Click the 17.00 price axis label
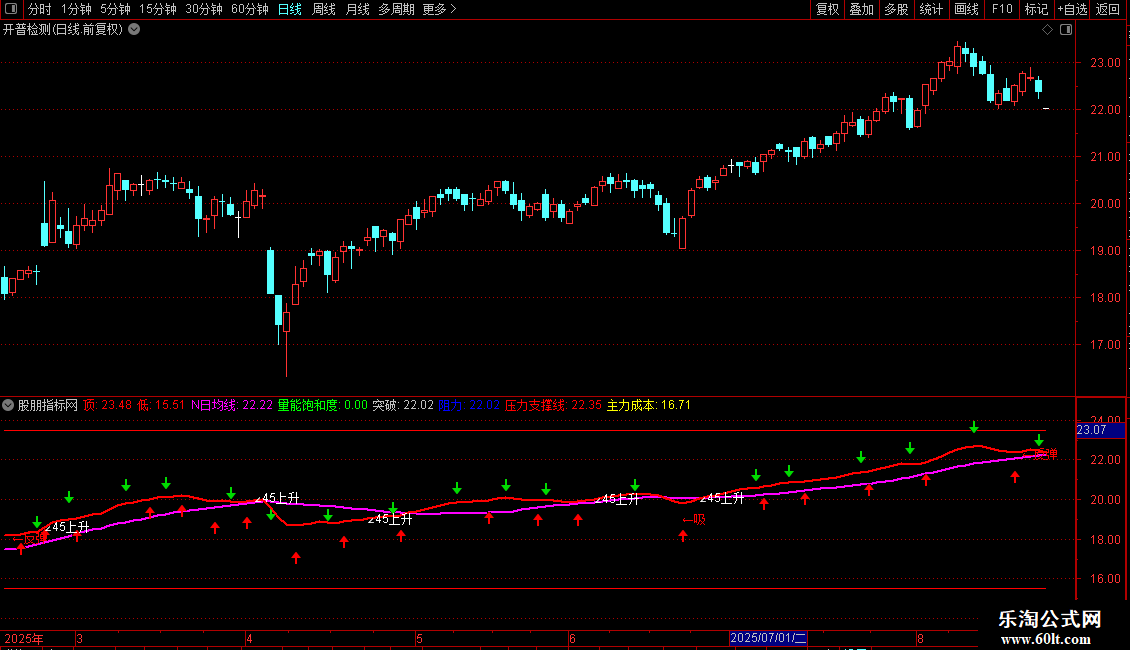1130x650 pixels. [1105, 344]
